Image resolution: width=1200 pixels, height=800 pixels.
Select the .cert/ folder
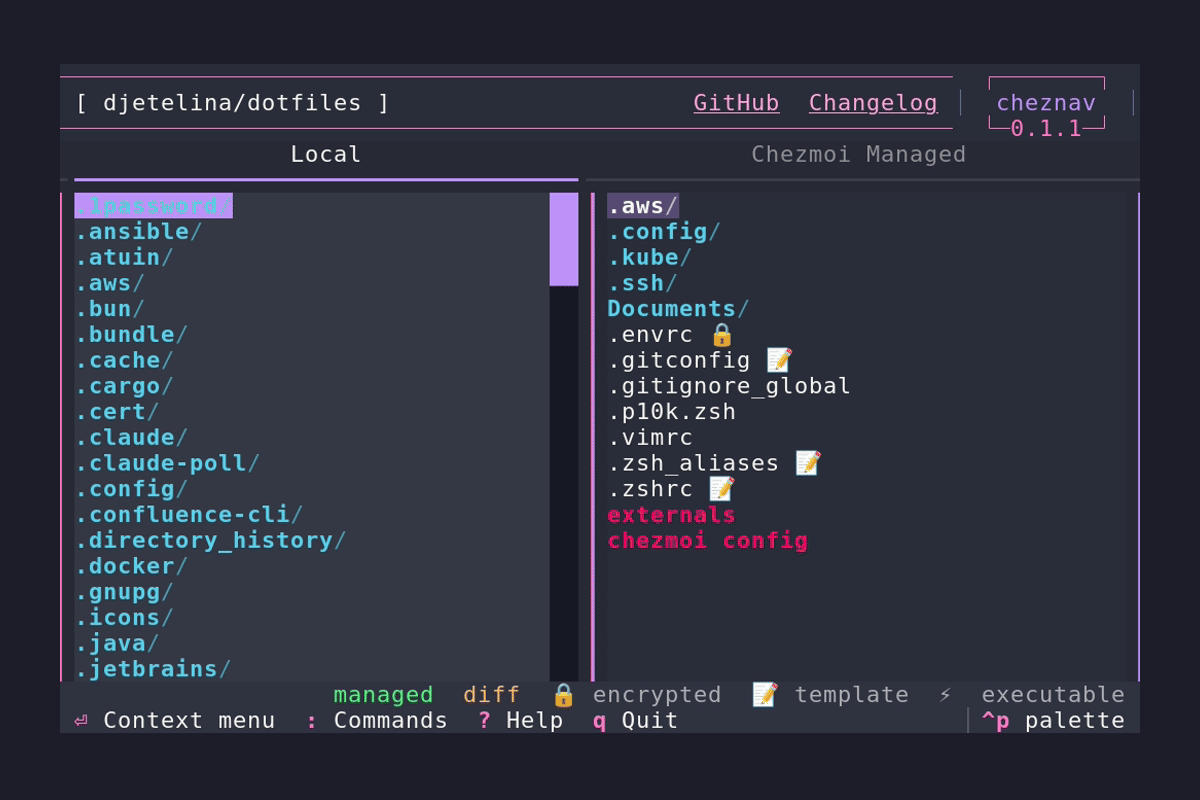coord(118,412)
